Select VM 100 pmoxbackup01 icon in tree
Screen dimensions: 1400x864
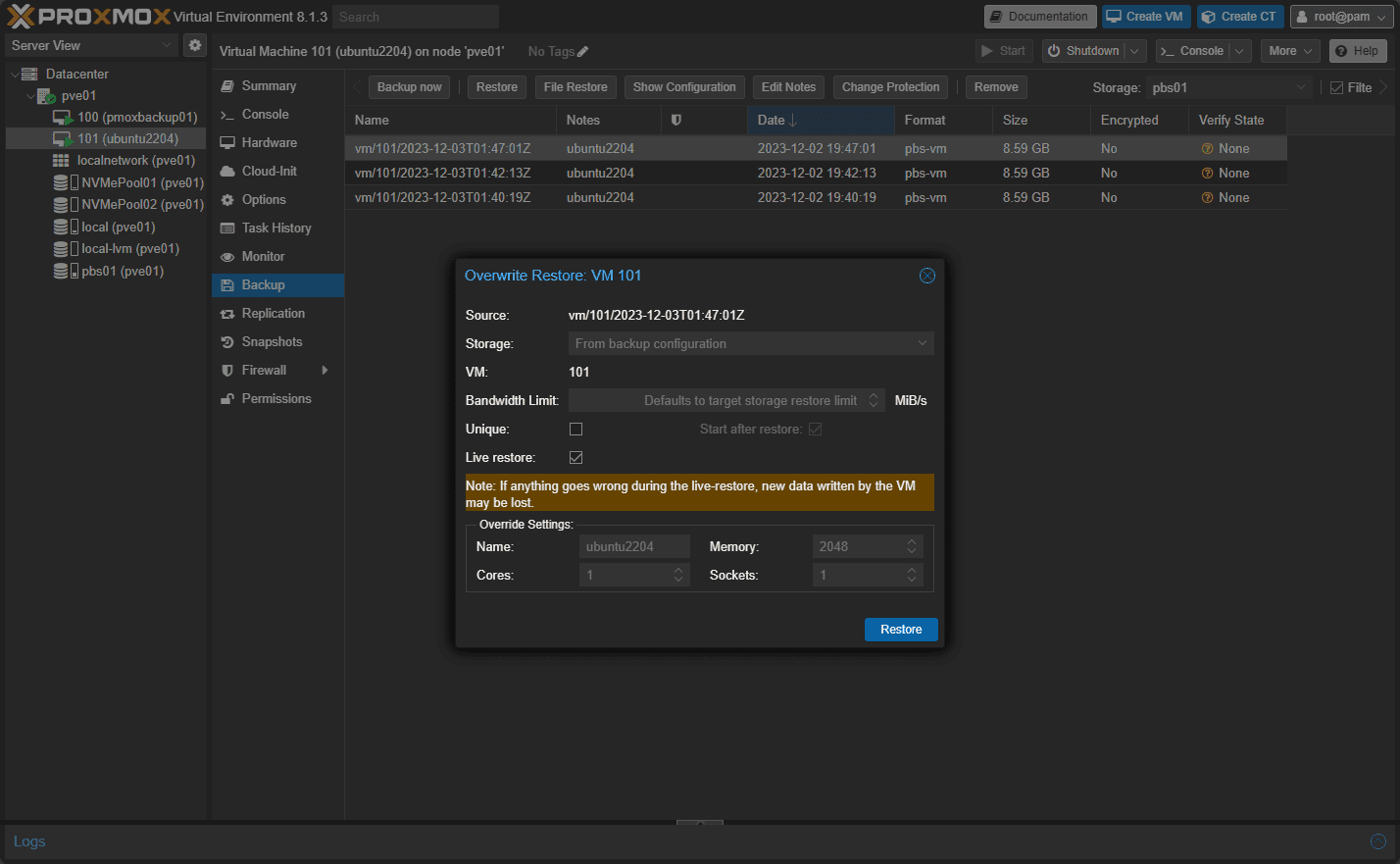[x=63, y=117]
